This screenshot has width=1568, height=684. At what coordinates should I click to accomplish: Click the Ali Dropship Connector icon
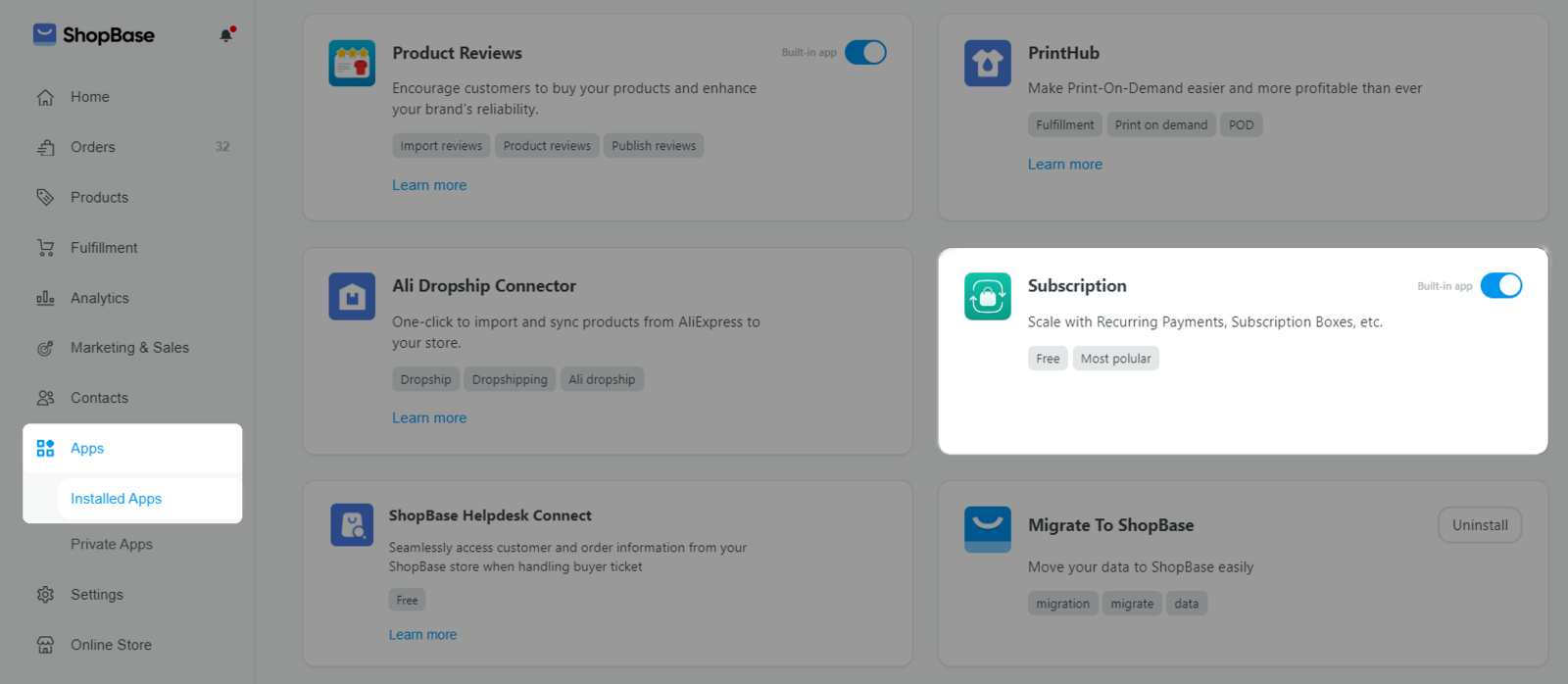(352, 296)
